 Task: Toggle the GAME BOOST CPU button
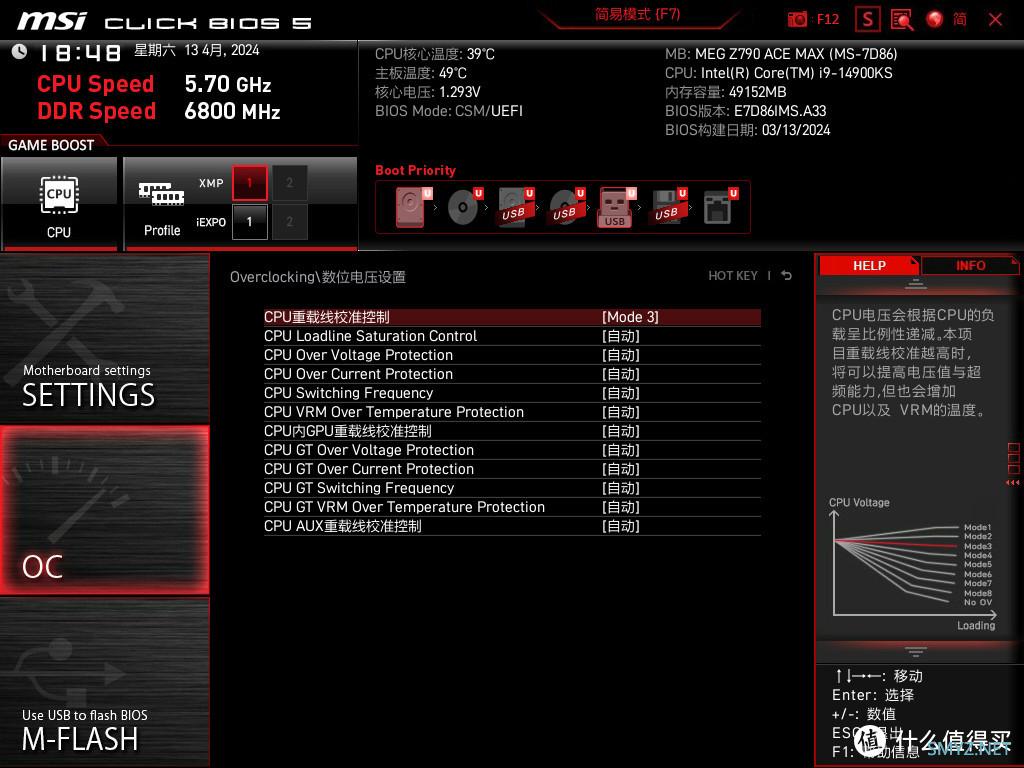click(x=59, y=204)
